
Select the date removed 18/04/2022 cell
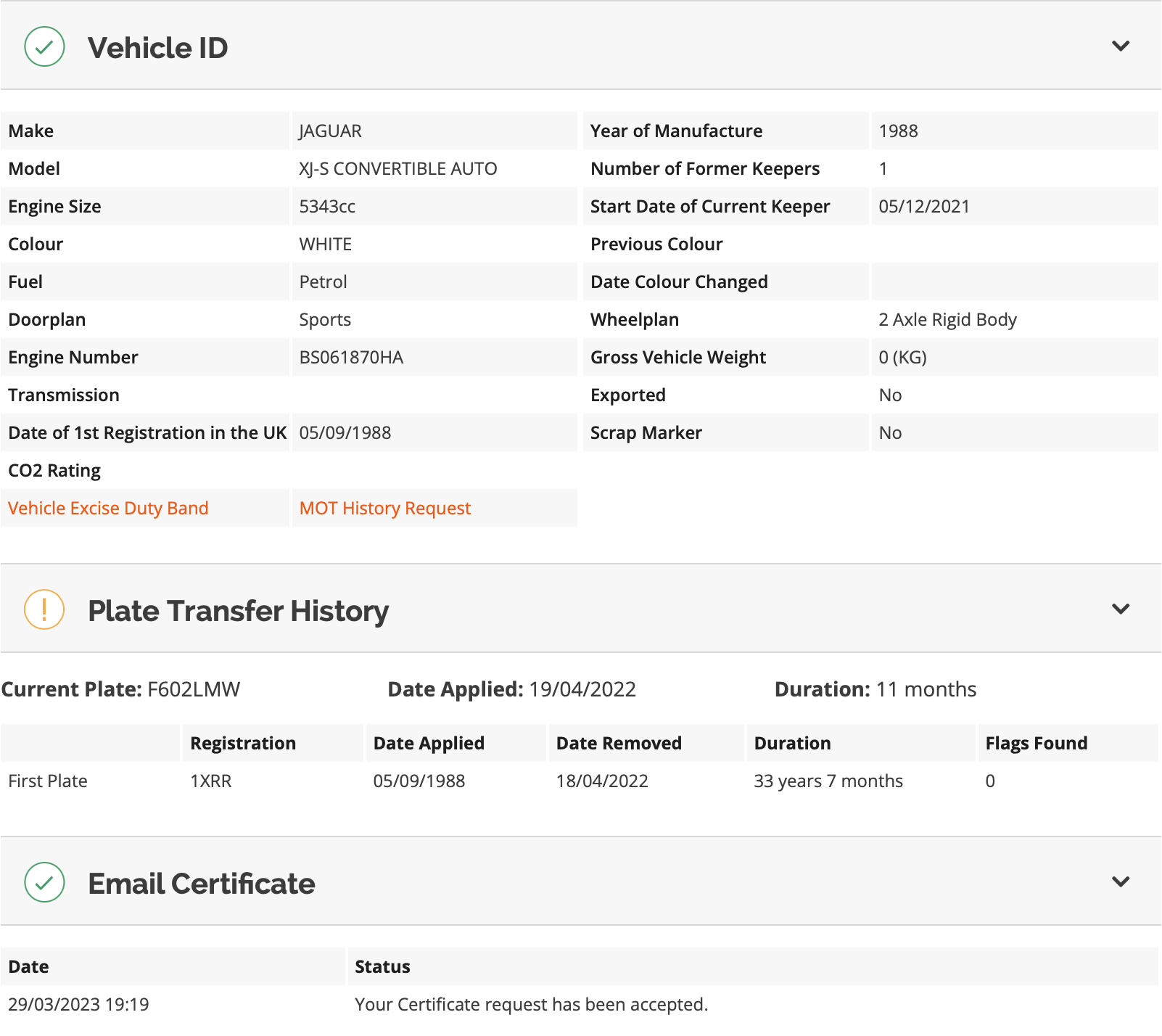click(x=602, y=781)
